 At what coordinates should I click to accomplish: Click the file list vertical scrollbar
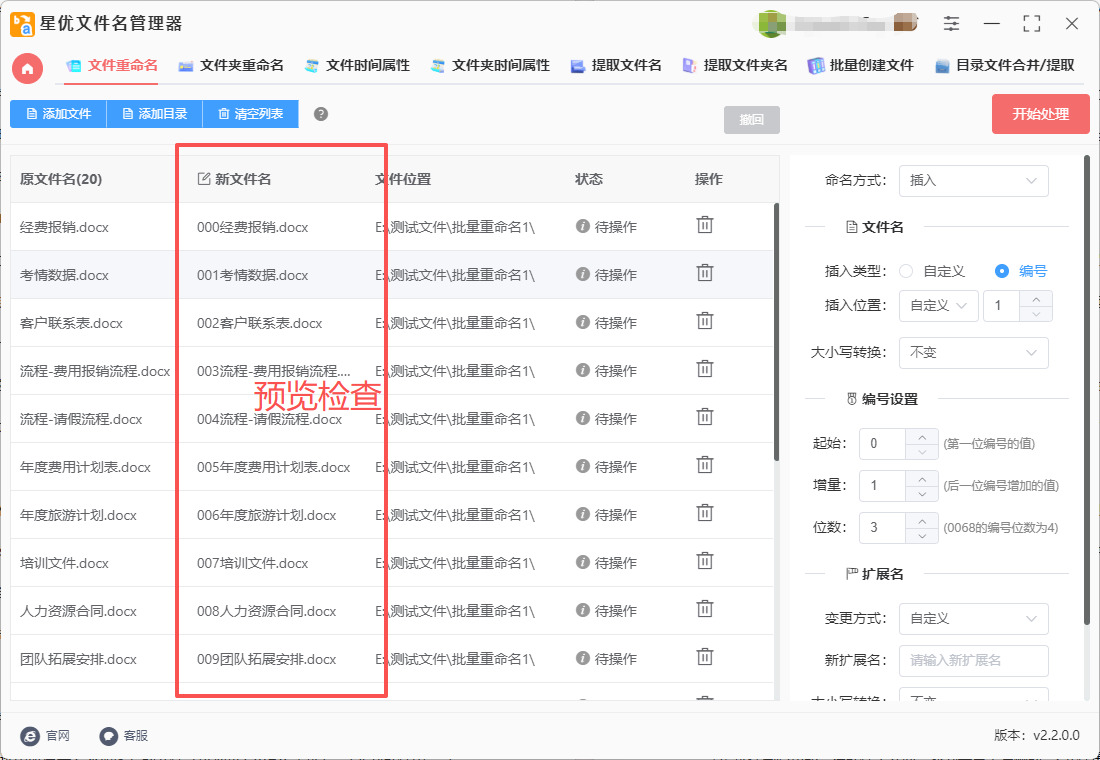coord(776,332)
